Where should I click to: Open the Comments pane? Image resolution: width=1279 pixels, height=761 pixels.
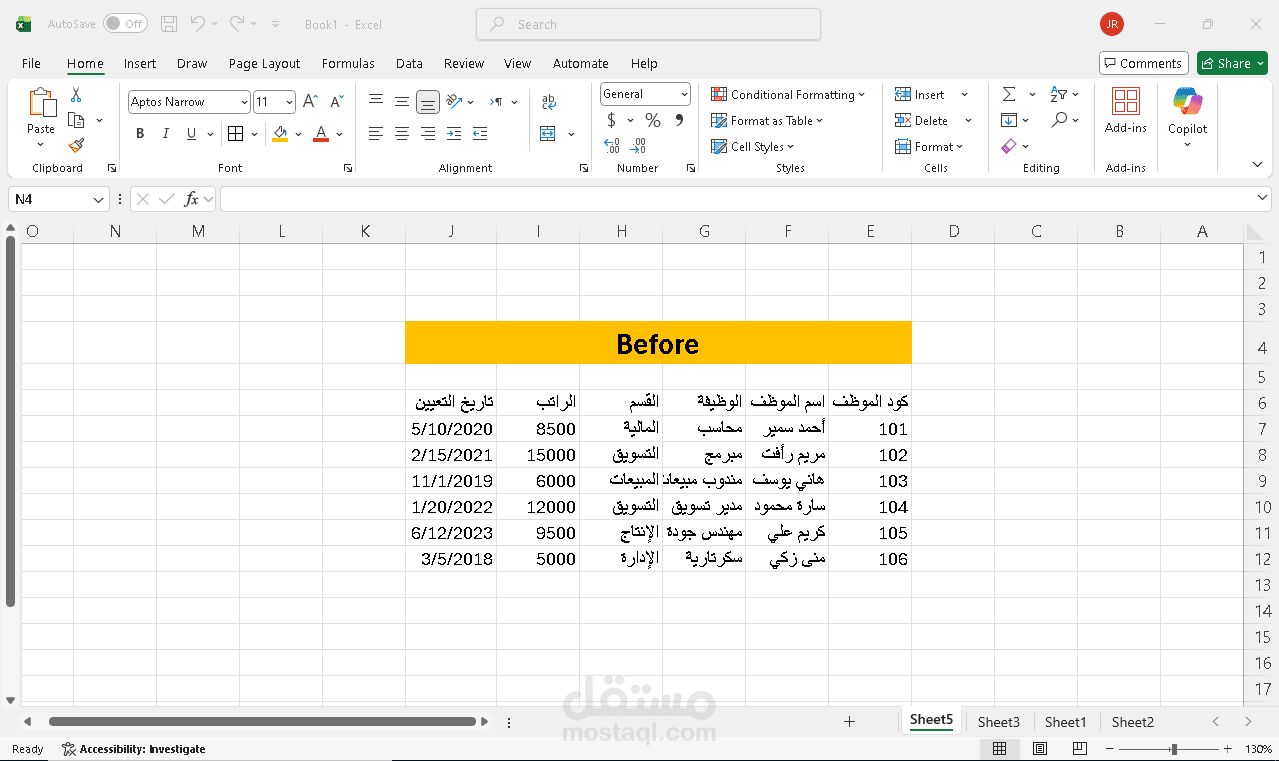pos(1143,62)
